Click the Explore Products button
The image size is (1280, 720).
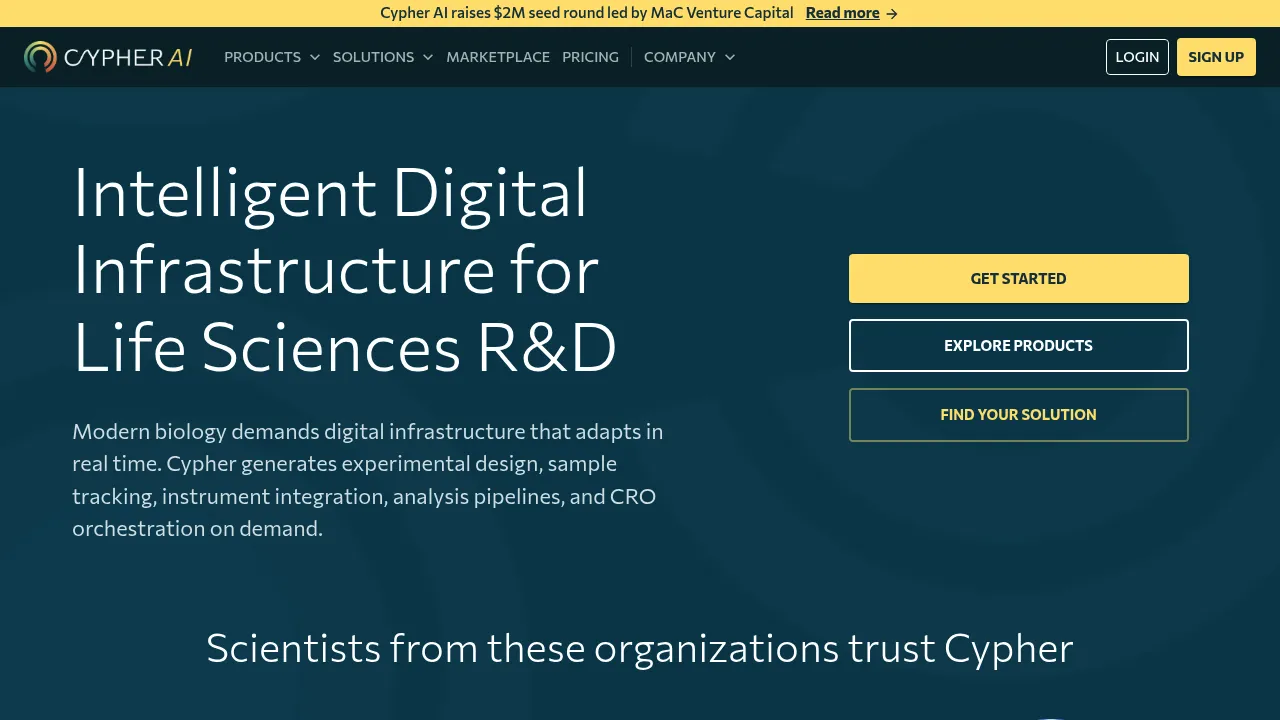1019,345
